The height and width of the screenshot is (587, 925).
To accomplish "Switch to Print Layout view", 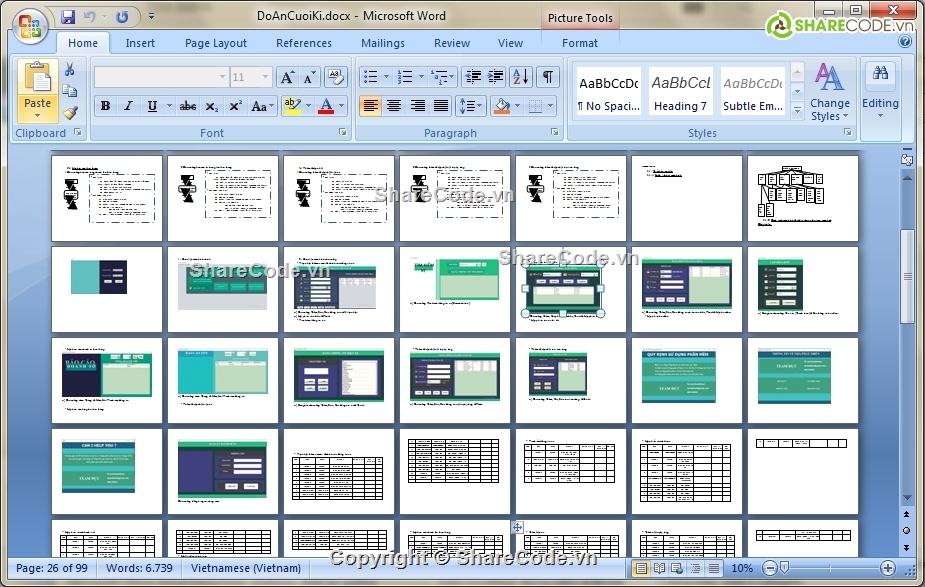I will [641, 568].
